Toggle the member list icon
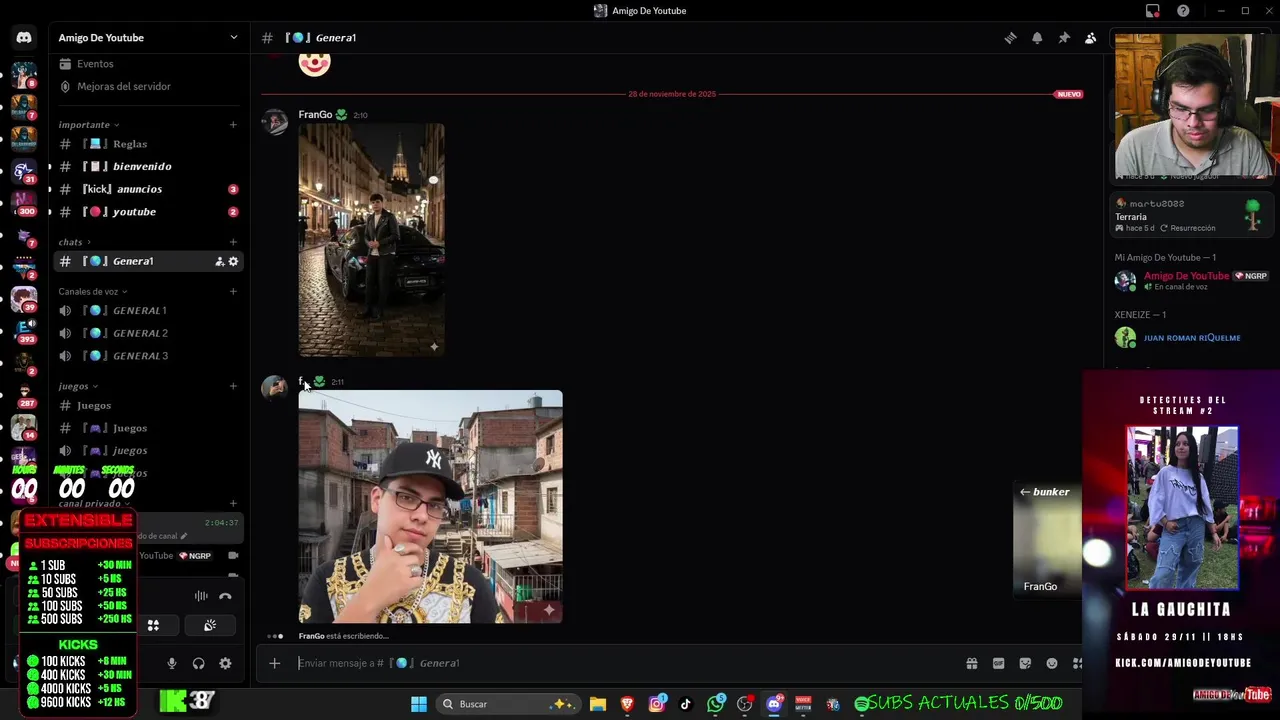This screenshot has height=720, width=1280. click(1091, 38)
